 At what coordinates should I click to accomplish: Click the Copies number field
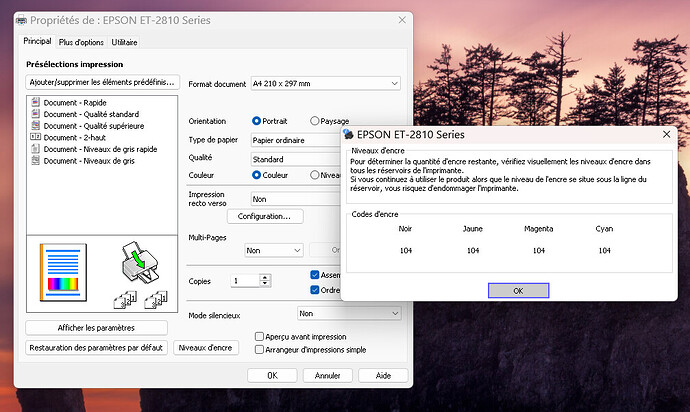pyautogui.click(x=245, y=280)
